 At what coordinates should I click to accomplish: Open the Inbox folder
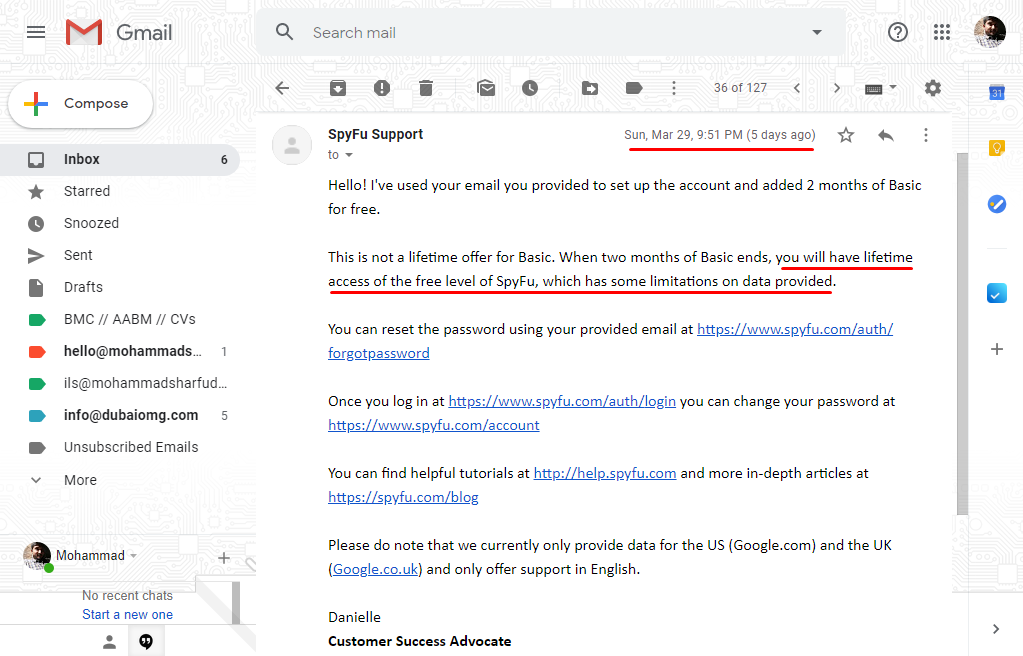[x=120, y=159]
